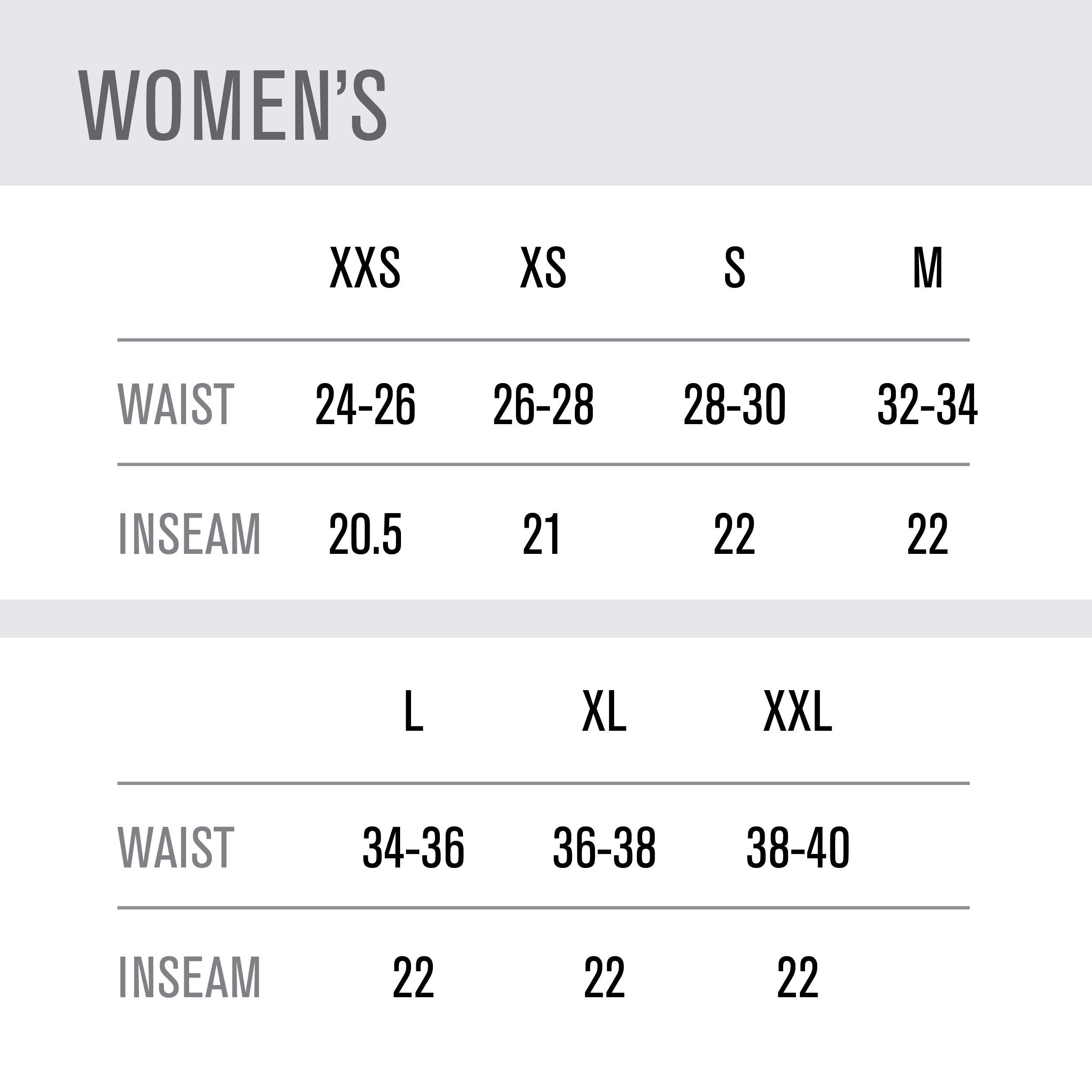
Task: Click the 38-40 waist measurement
Action: click(x=798, y=847)
